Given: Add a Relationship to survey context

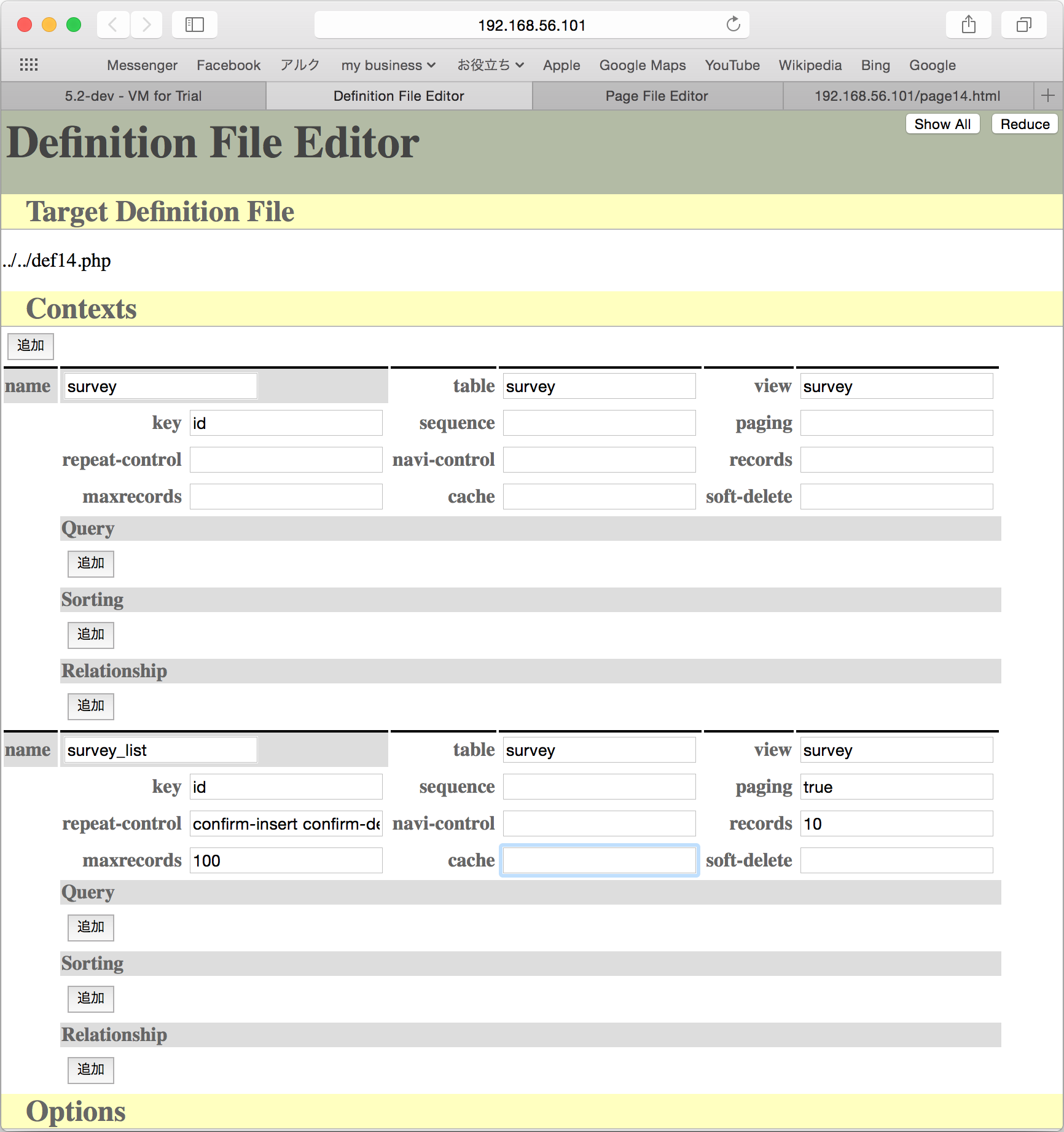Looking at the screenshot, I should (91, 706).
